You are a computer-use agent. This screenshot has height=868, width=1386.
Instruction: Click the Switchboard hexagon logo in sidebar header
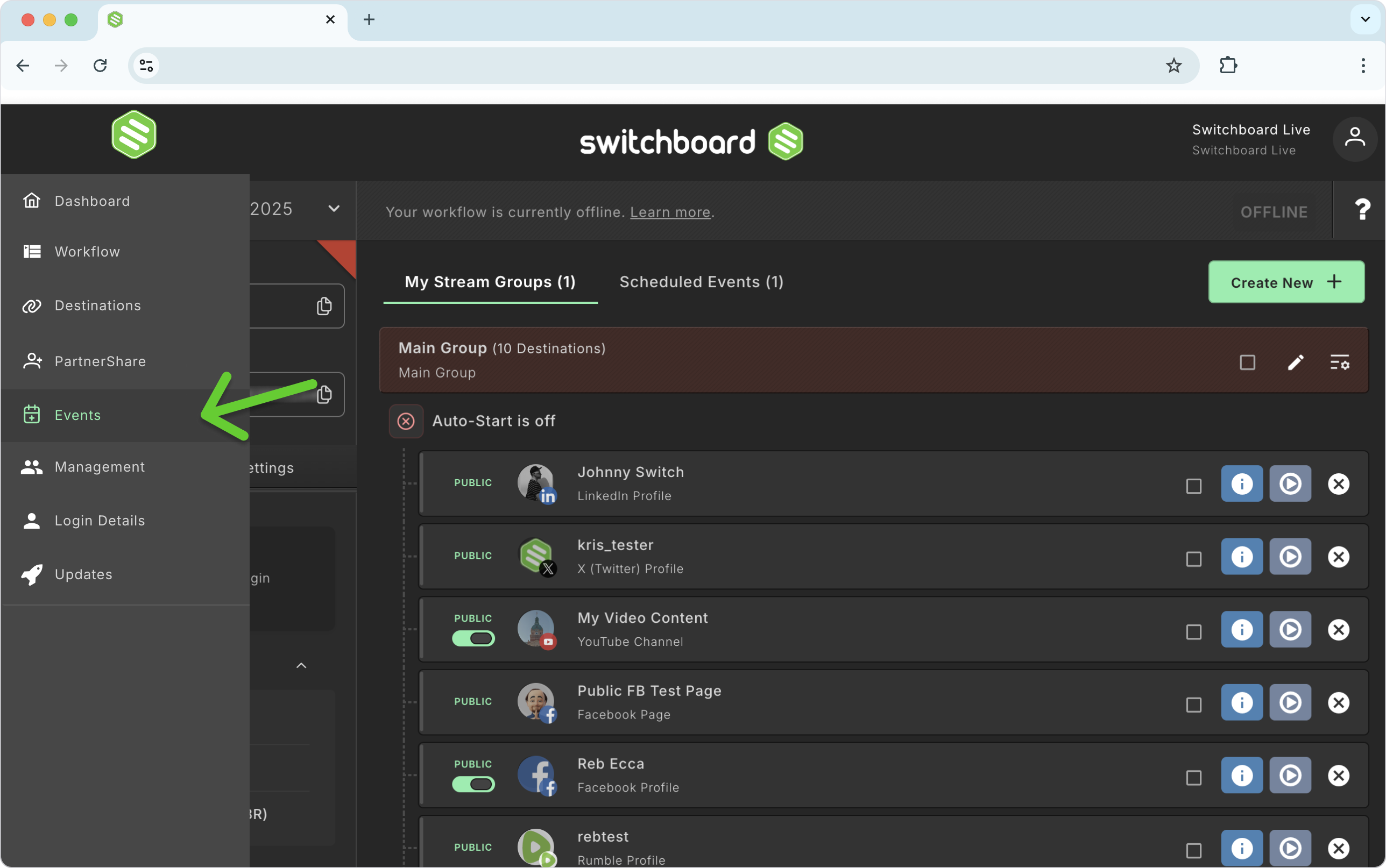[134, 134]
